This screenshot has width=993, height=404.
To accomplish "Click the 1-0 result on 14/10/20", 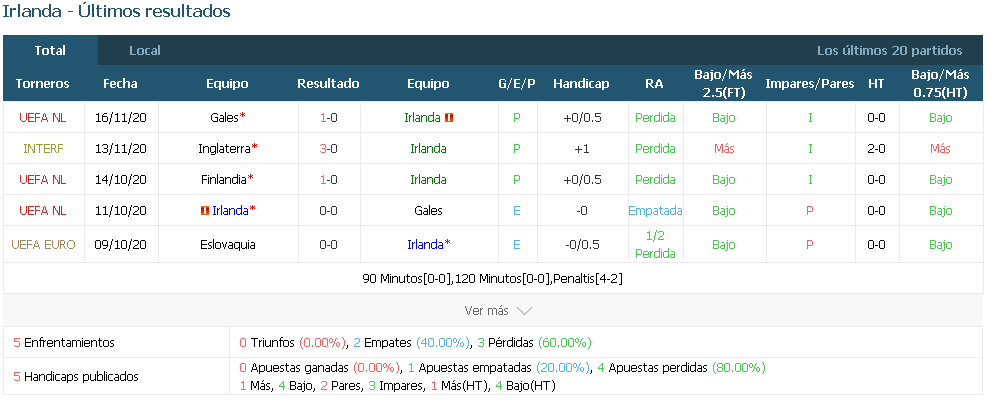I will [328, 180].
